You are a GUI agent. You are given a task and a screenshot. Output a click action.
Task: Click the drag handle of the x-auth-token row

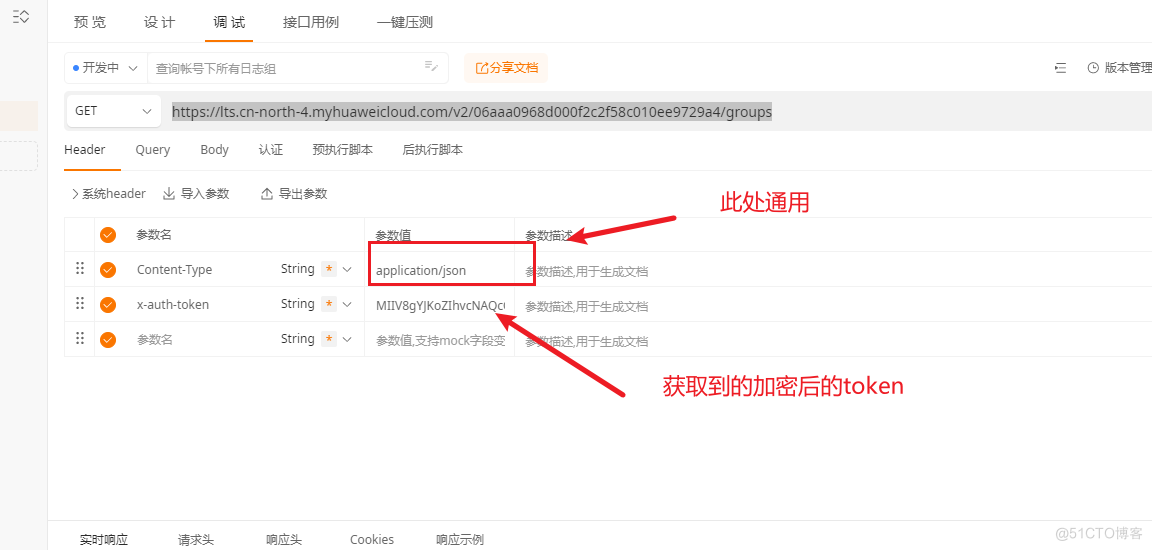80,303
